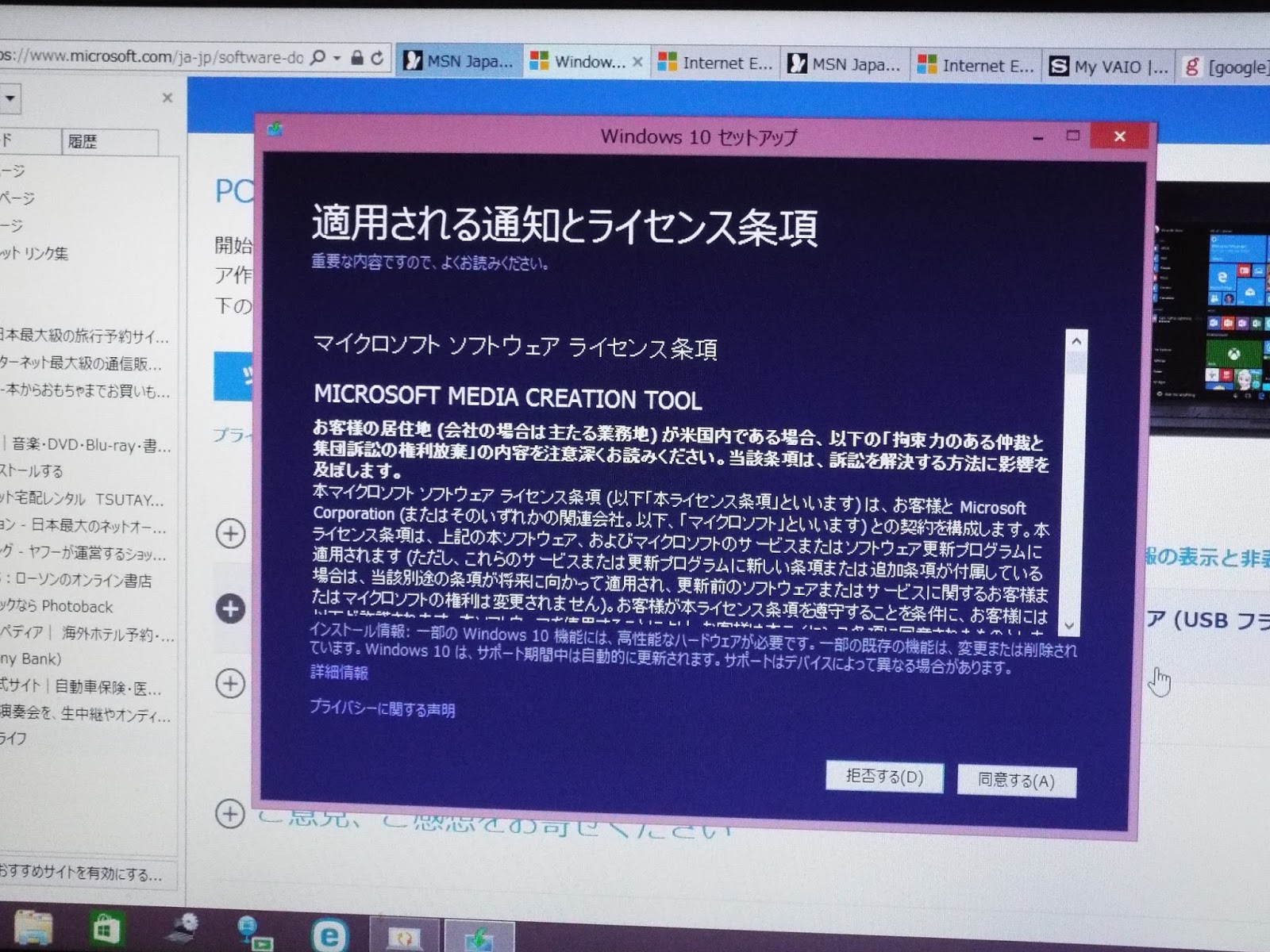Open the 詳細情報 link in setup dialog
Image resolution: width=1270 pixels, height=952 pixels.
pos(339,673)
